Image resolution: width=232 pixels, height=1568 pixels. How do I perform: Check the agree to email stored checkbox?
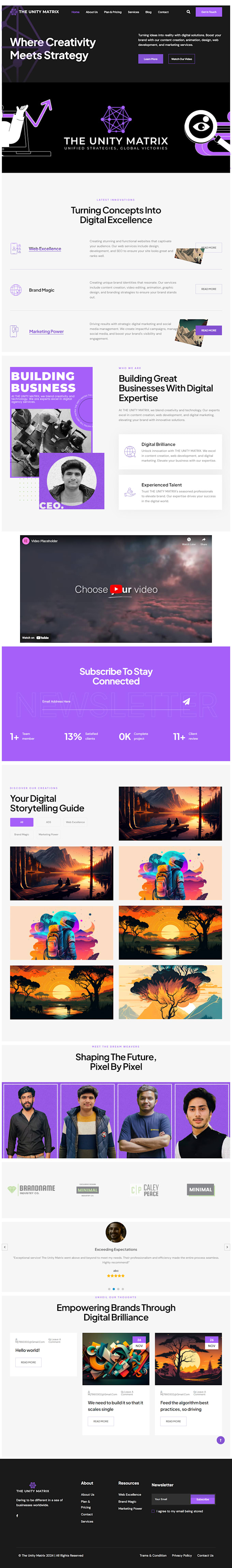click(153, 1511)
